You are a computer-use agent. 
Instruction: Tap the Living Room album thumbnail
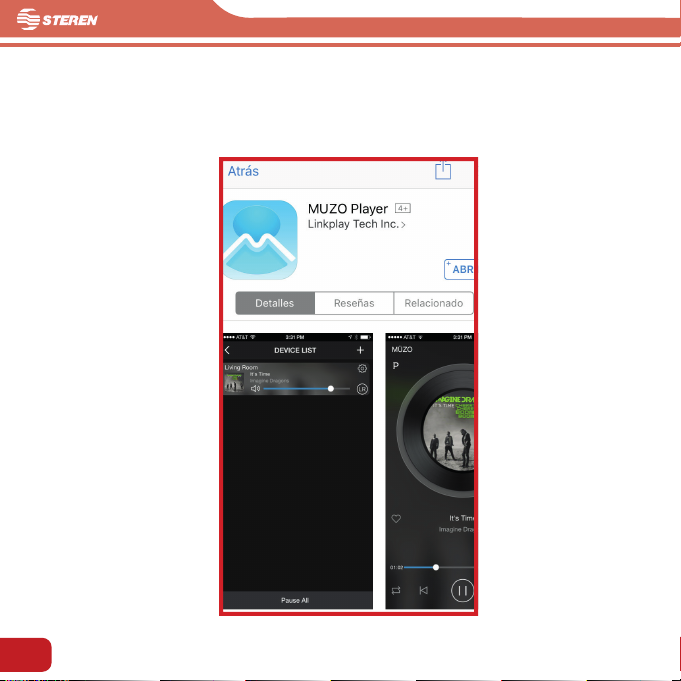coord(234,383)
